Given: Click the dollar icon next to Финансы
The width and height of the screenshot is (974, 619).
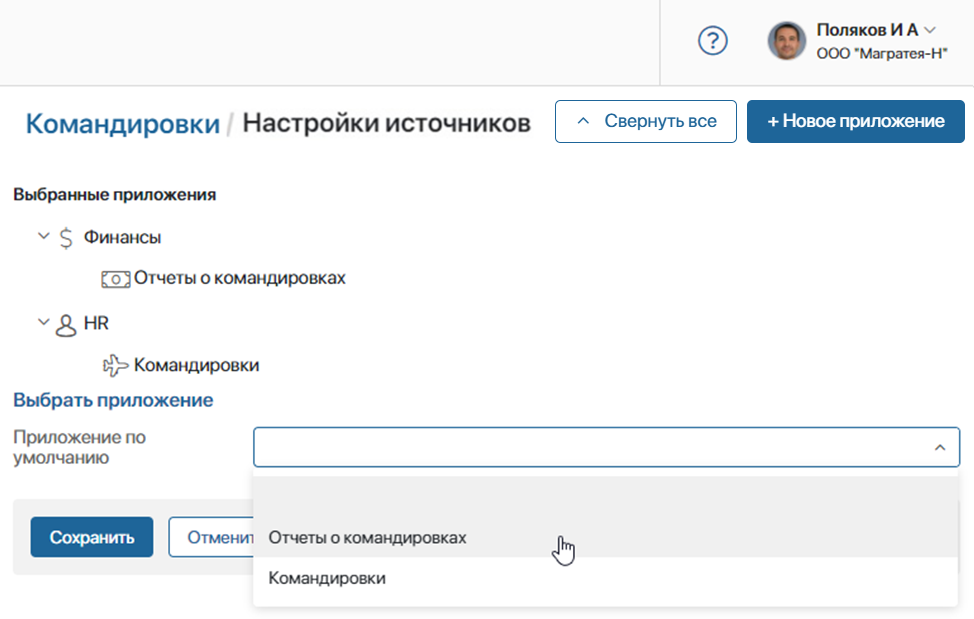Looking at the screenshot, I should click(66, 238).
